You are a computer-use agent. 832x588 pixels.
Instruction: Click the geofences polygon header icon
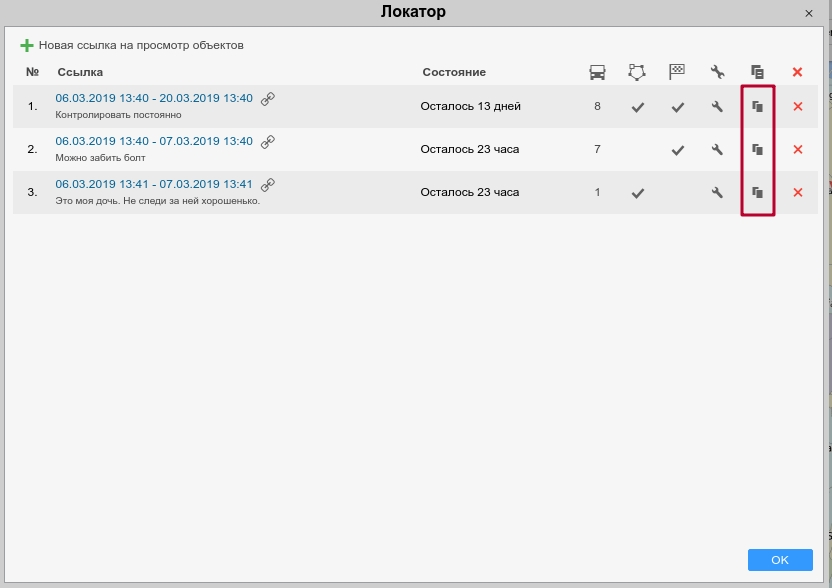coord(637,71)
